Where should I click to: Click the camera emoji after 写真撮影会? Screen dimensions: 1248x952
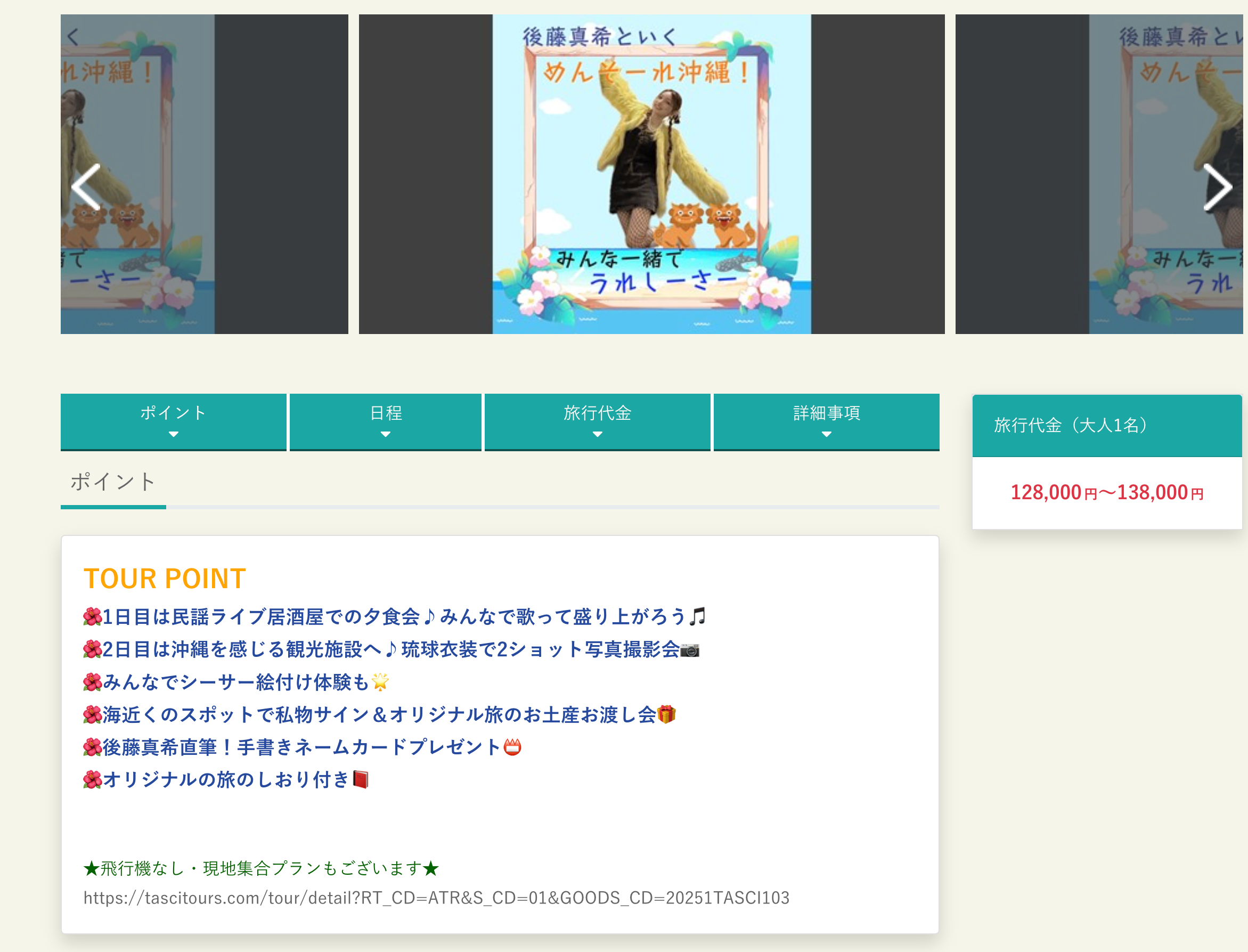click(690, 650)
